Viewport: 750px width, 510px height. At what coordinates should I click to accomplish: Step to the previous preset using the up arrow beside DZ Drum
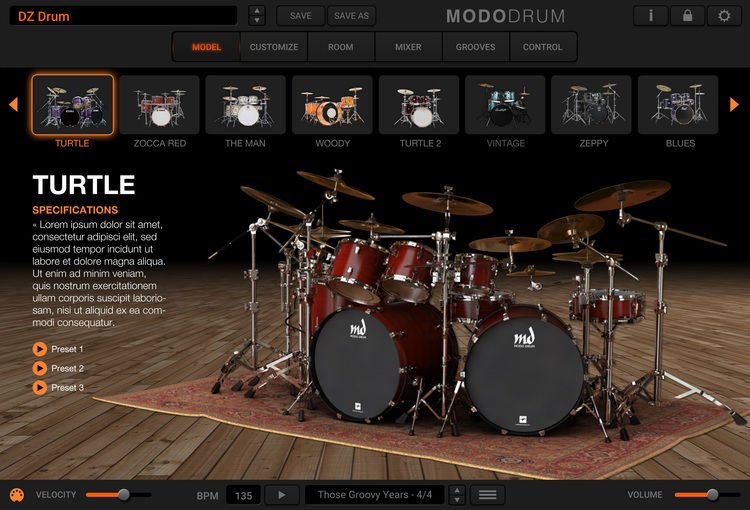pyautogui.click(x=257, y=11)
